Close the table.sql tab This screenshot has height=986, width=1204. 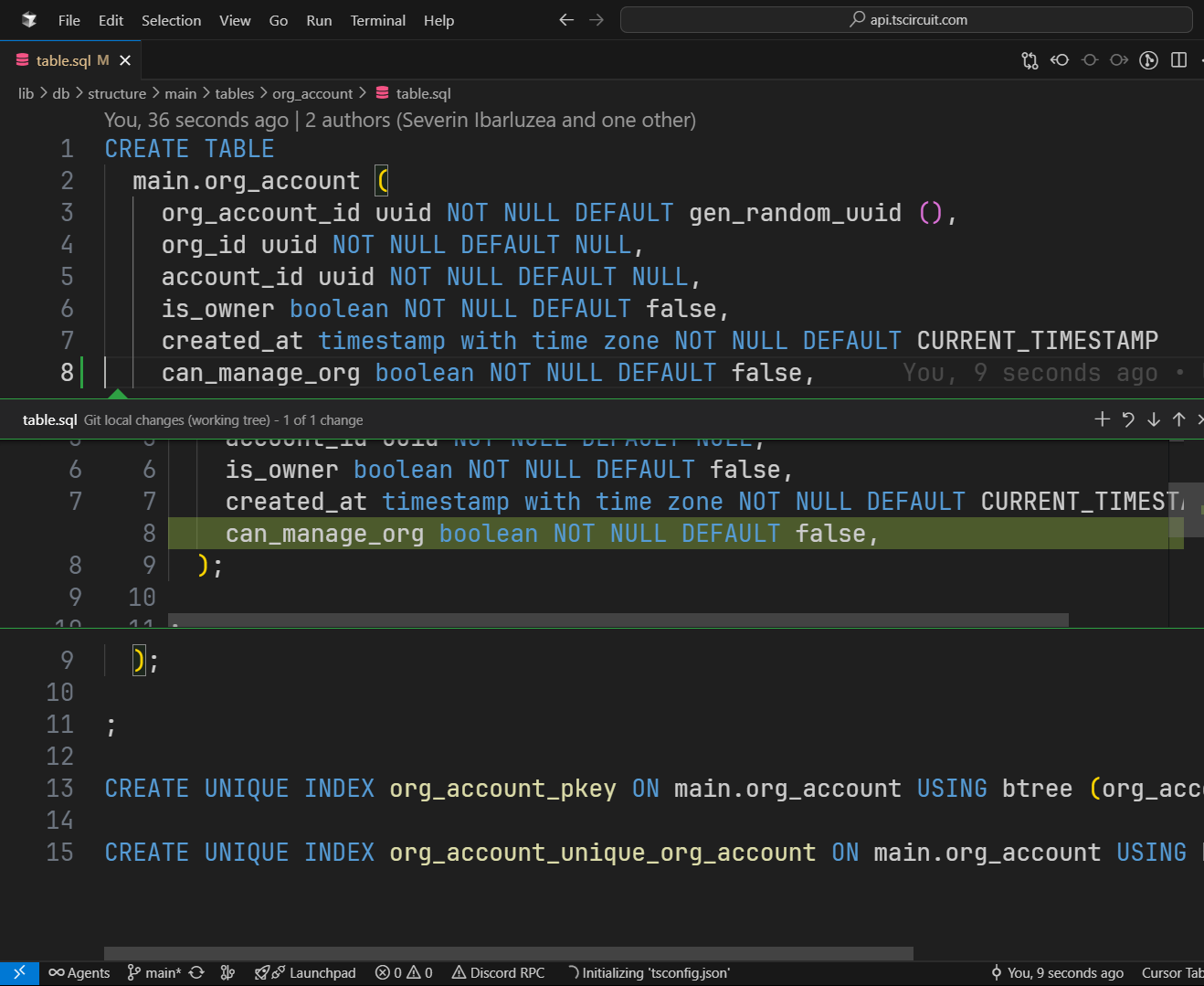(x=125, y=60)
